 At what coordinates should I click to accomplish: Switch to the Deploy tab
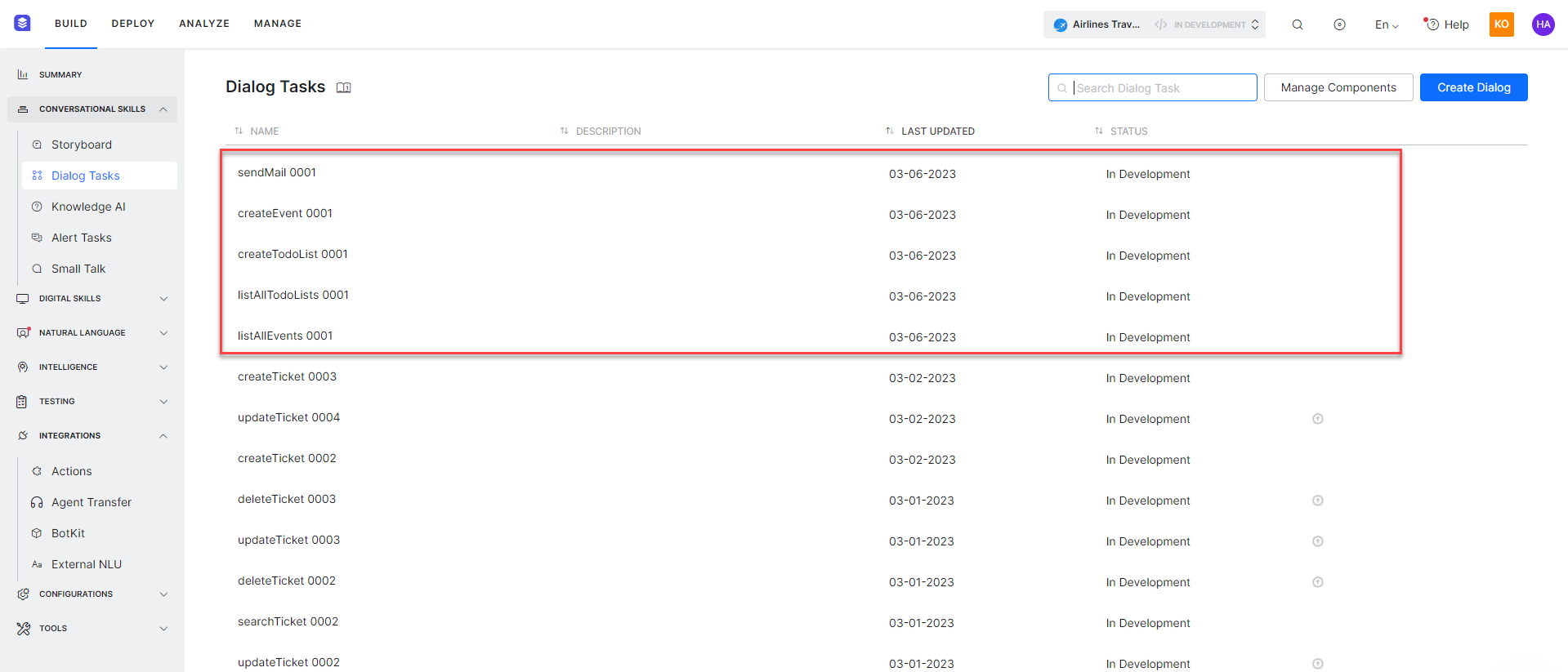coord(133,24)
